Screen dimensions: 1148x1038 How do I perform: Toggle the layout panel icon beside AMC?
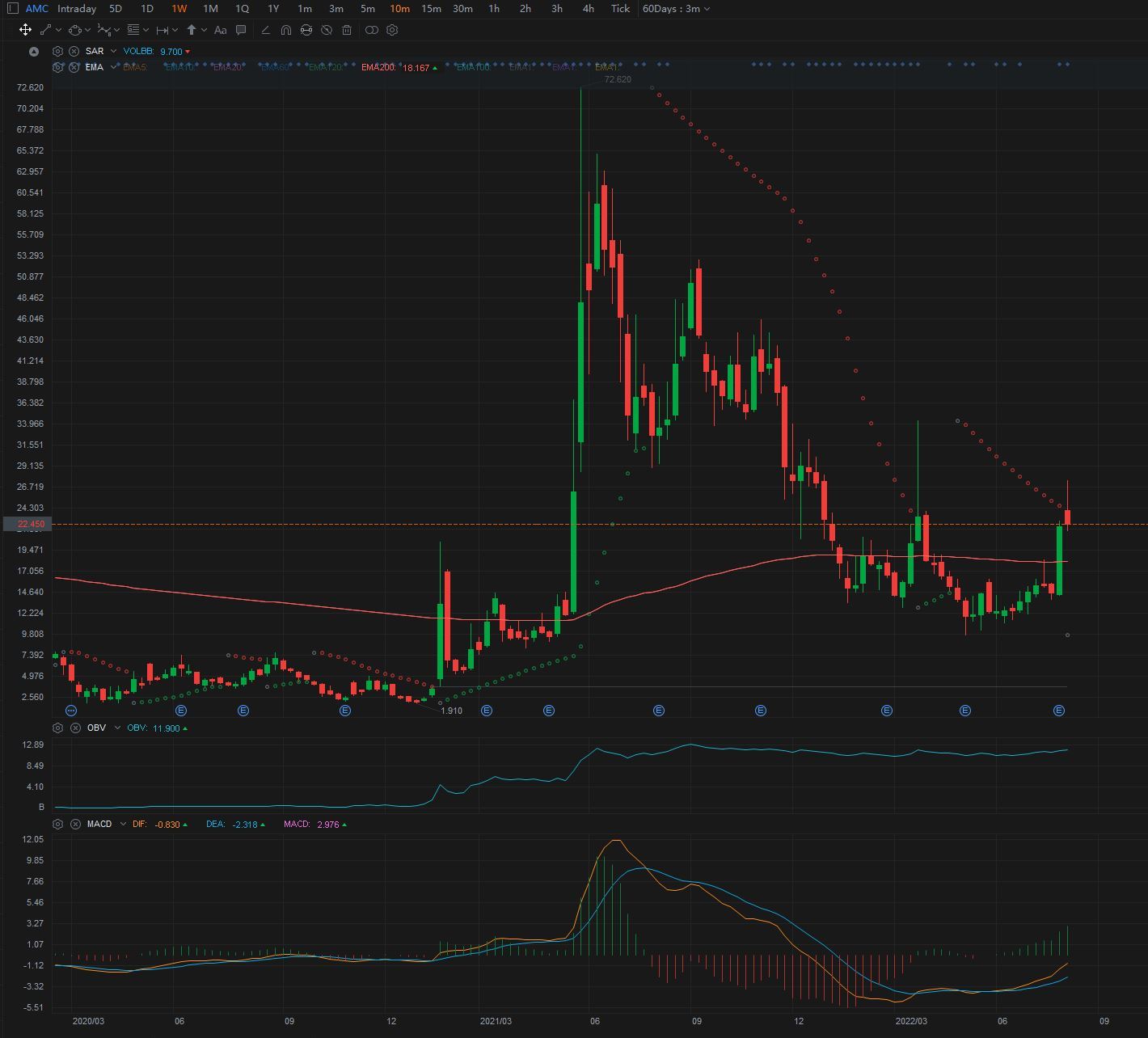tap(13, 8)
